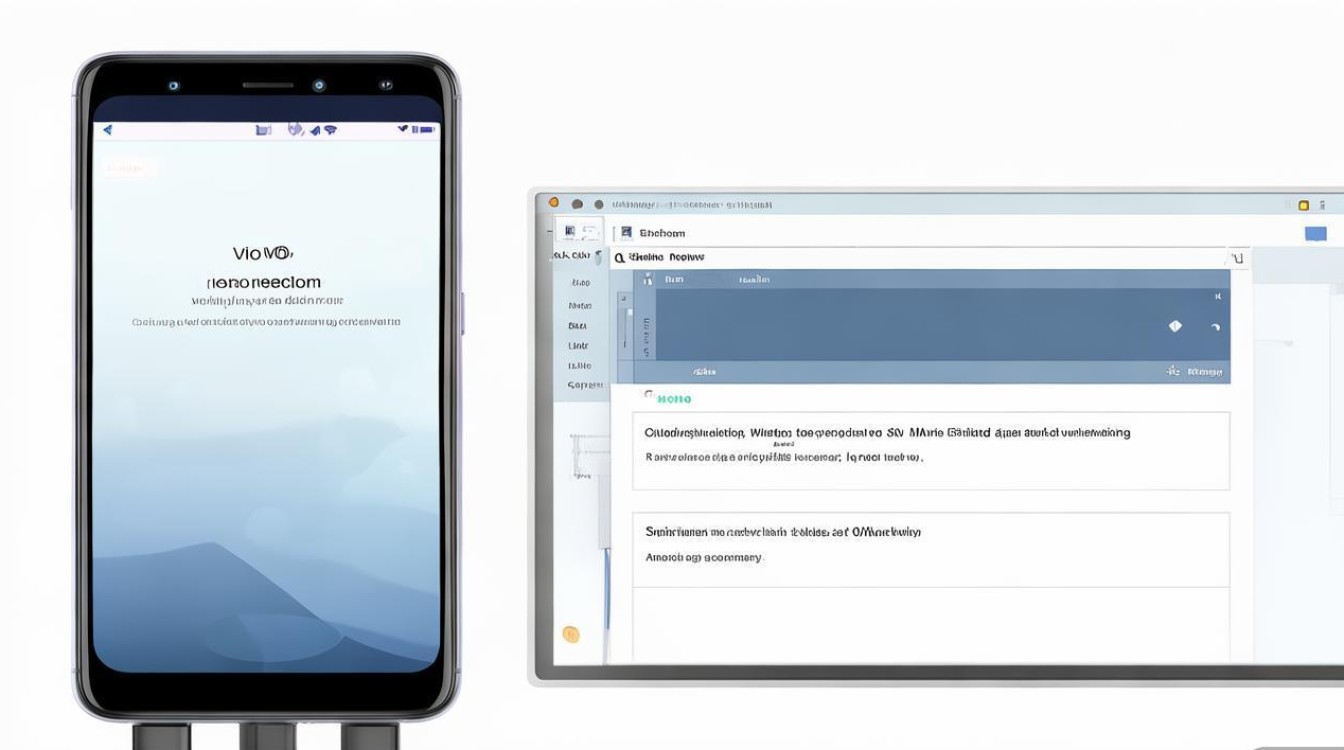Click the curved arrow icon in blue panel

tap(1215, 327)
